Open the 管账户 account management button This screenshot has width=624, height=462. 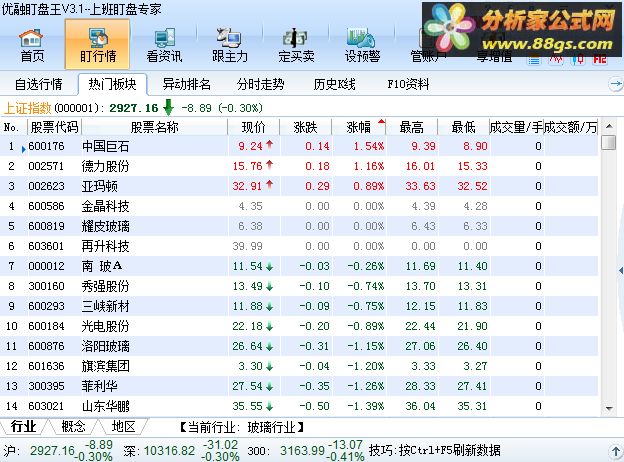coord(428,57)
